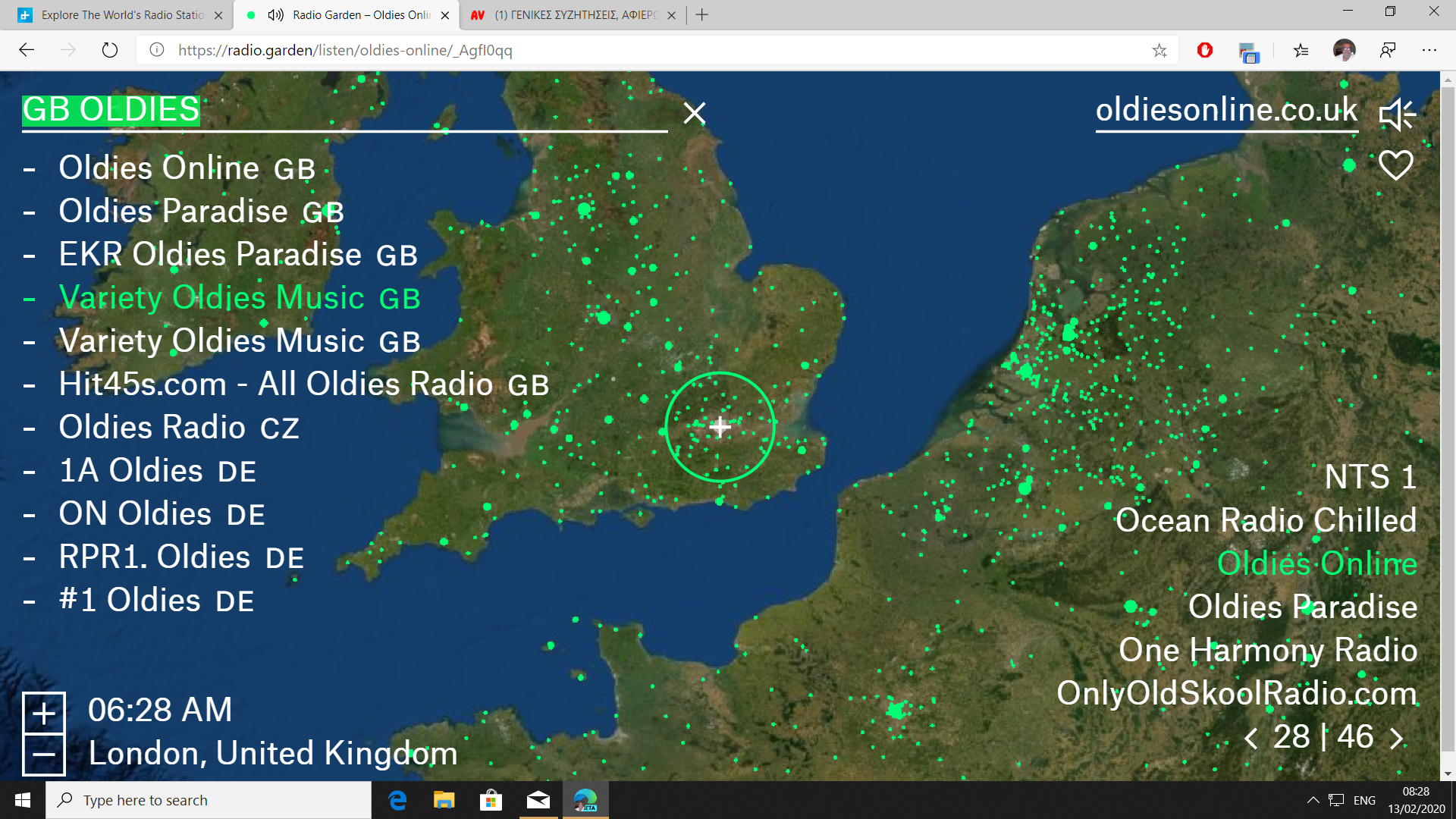The width and height of the screenshot is (1456, 819).
Task: Open the clock showing 08:28
Action: coord(1416,800)
